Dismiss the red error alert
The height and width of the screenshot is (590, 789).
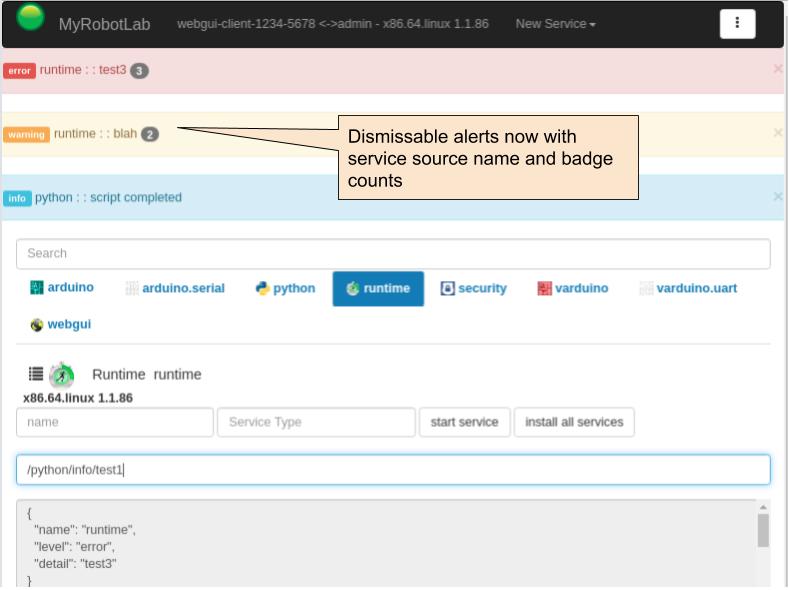coord(778,69)
